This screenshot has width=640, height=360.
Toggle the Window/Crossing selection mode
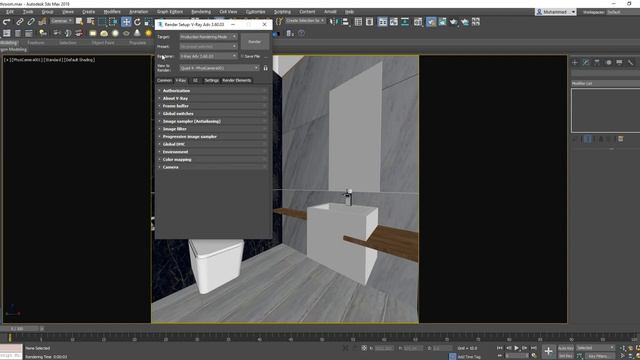point(113,22)
